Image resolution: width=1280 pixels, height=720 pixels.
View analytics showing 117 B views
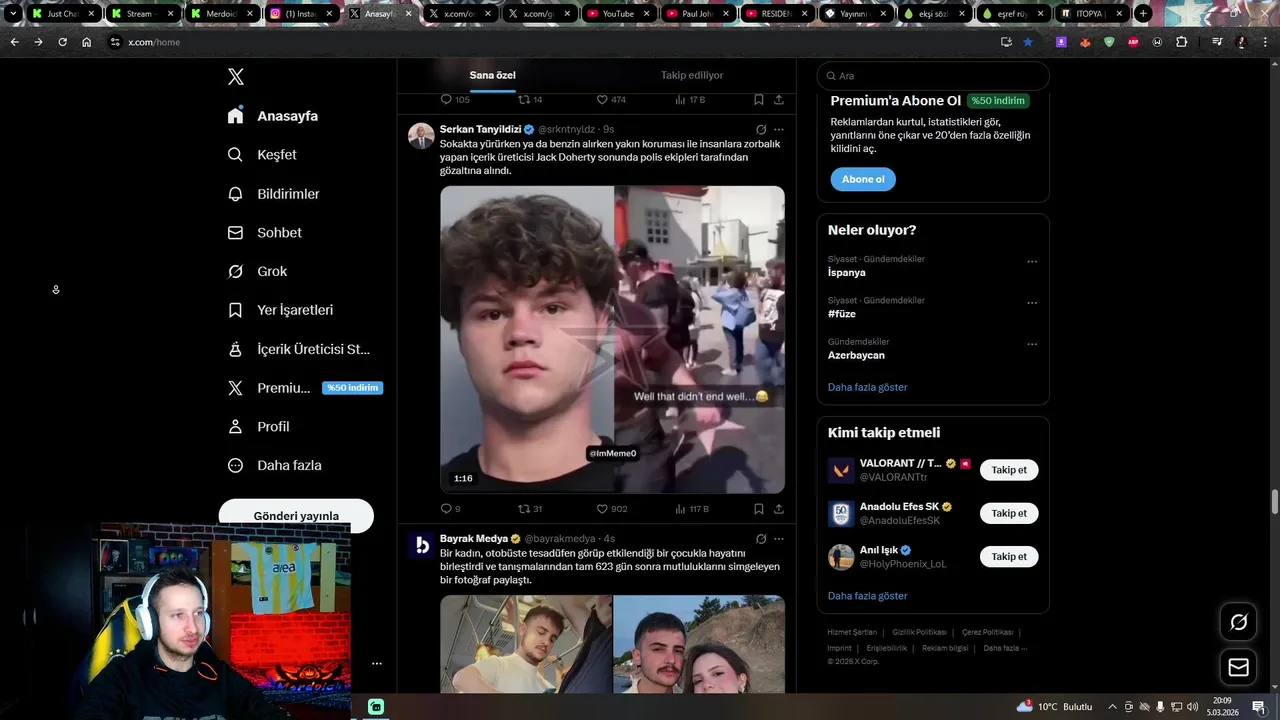click(x=692, y=509)
